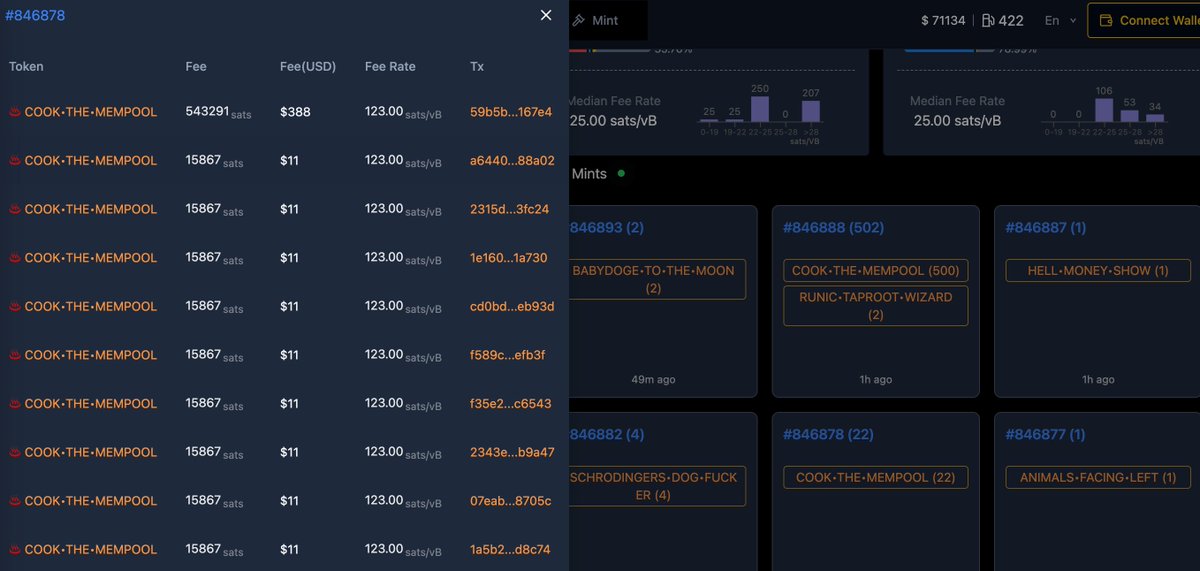Image resolution: width=1200 pixels, height=571 pixels.
Task: Click the Token column header
Action: tap(26, 66)
